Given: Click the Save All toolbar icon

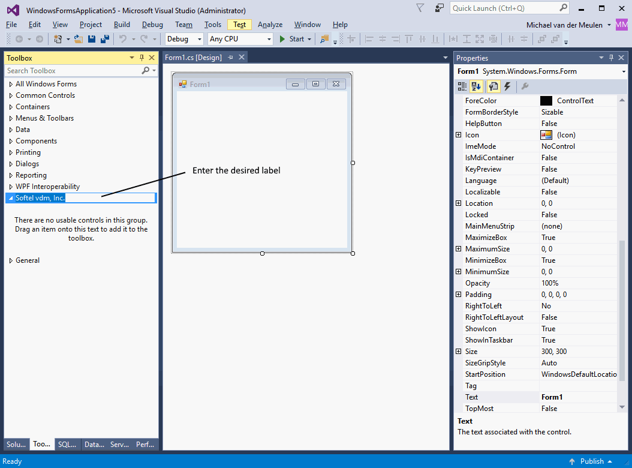Looking at the screenshot, I should pyautogui.click(x=105, y=39).
